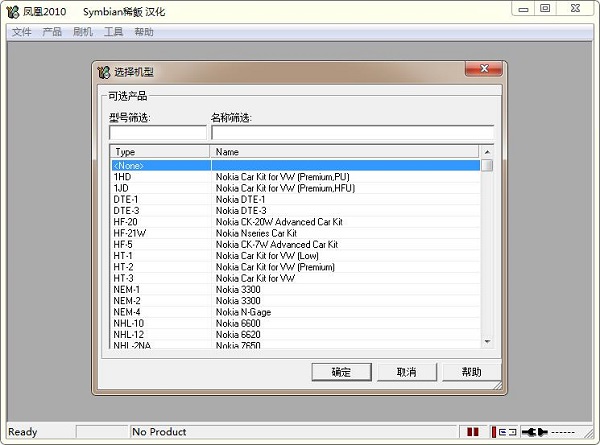Click Nokia N-Gage name cell
This screenshot has height=445, width=600.
pyautogui.click(x=243, y=312)
